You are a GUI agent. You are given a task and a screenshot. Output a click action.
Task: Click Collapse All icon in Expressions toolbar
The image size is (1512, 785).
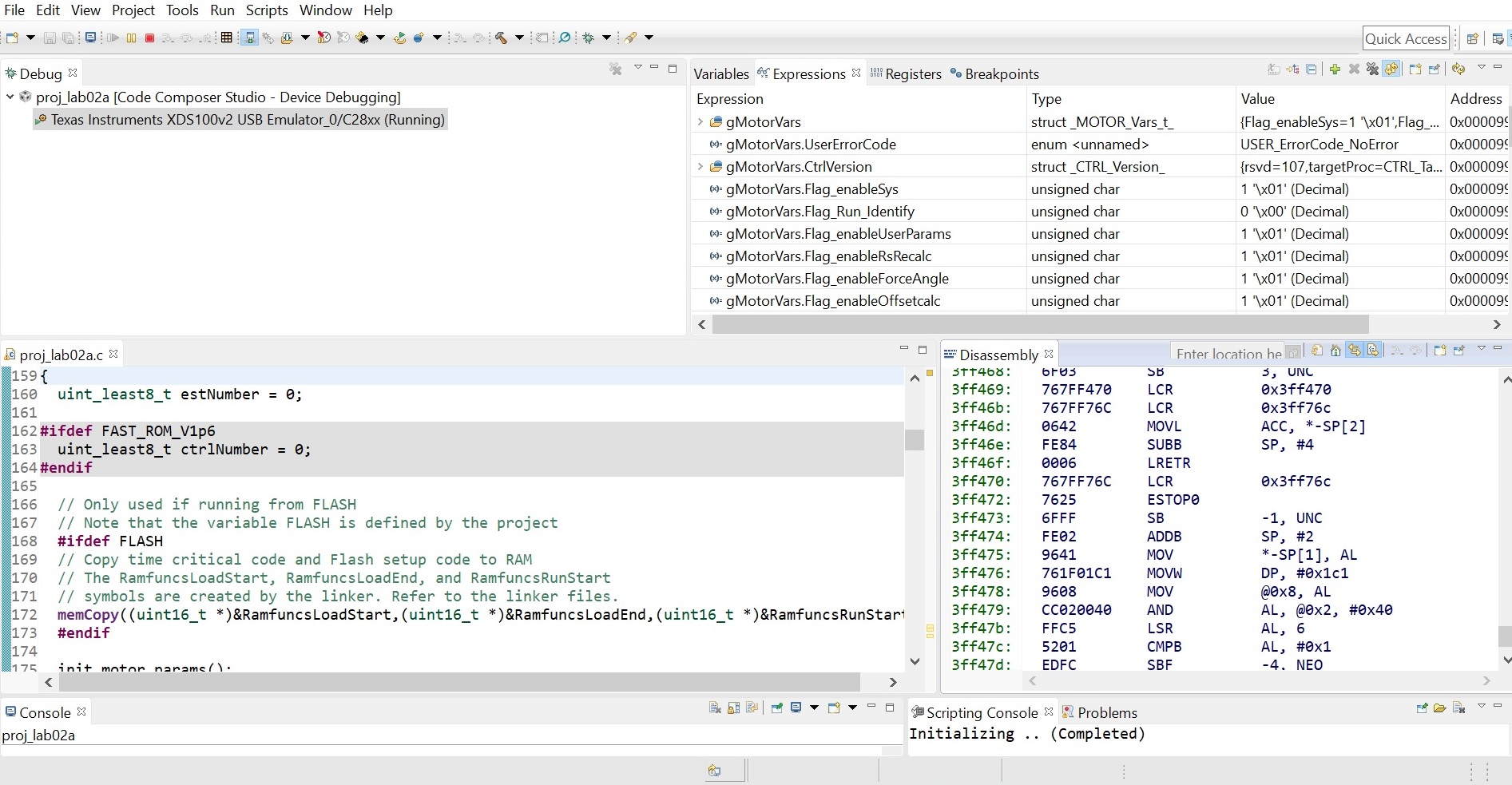point(1311,69)
